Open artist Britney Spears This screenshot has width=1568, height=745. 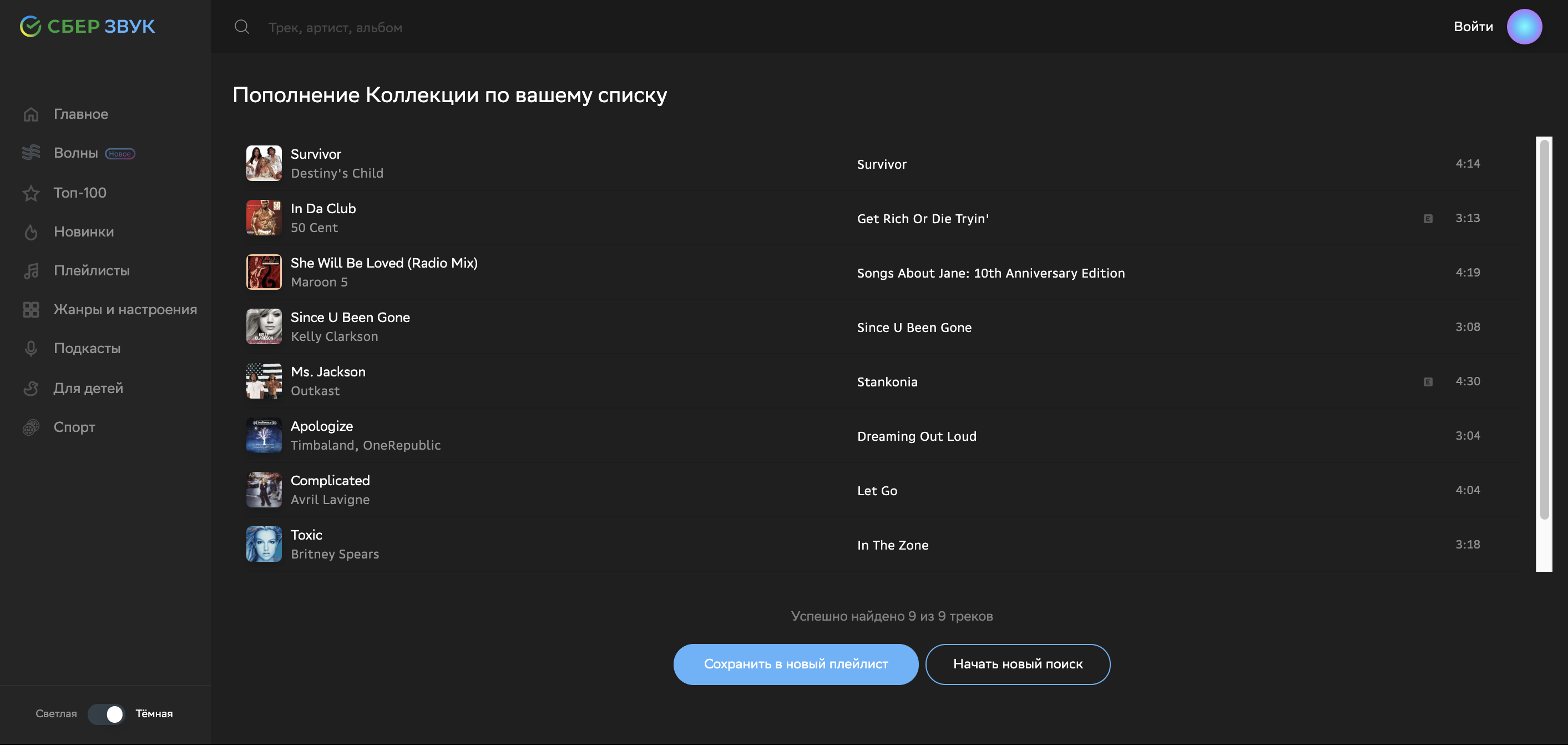335,555
